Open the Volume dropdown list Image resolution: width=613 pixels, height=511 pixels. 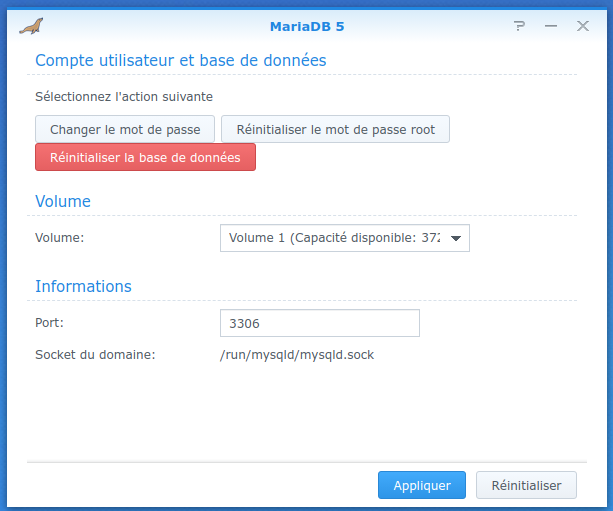344,238
